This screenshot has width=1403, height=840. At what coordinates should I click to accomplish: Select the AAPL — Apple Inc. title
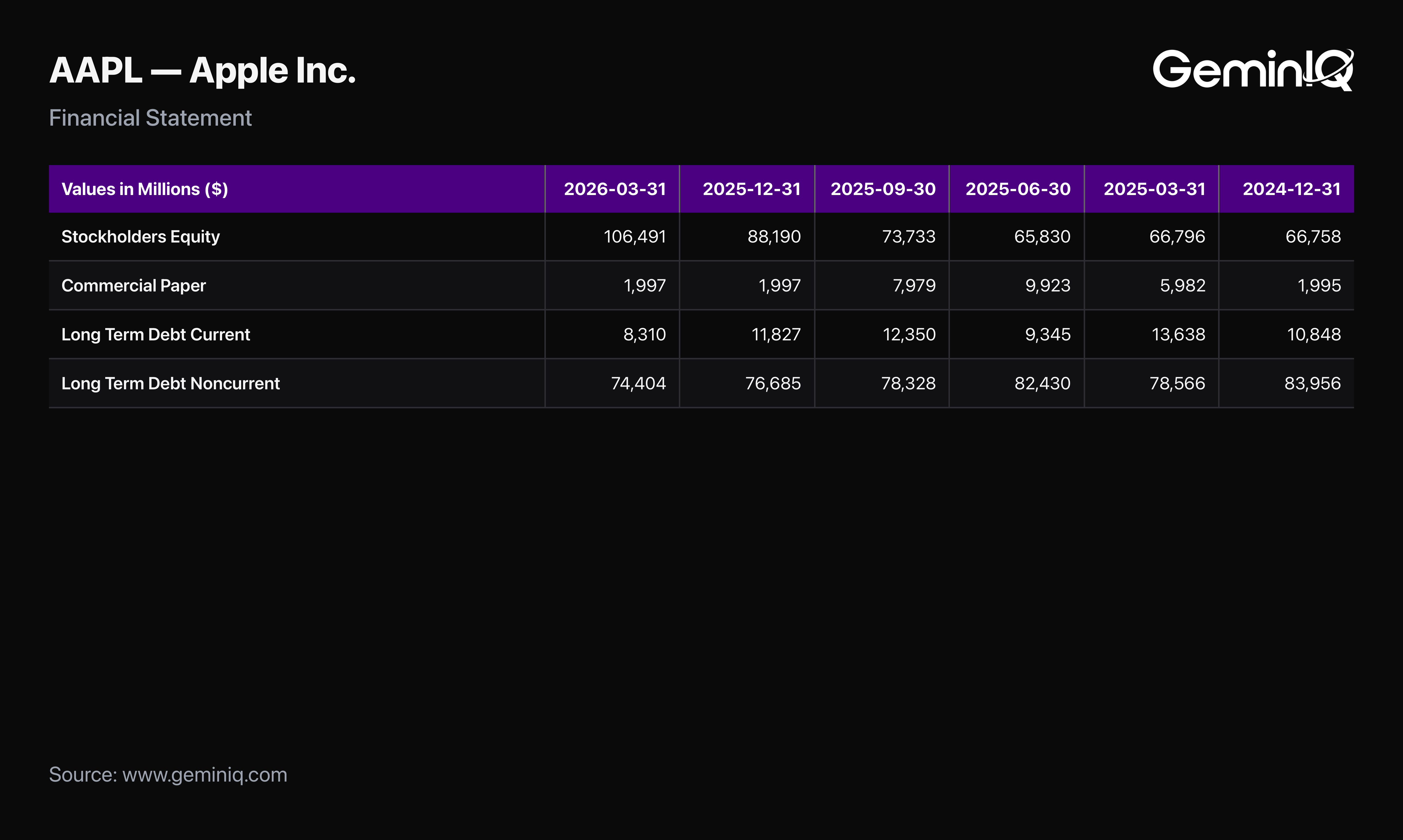[x=202, y=71]
